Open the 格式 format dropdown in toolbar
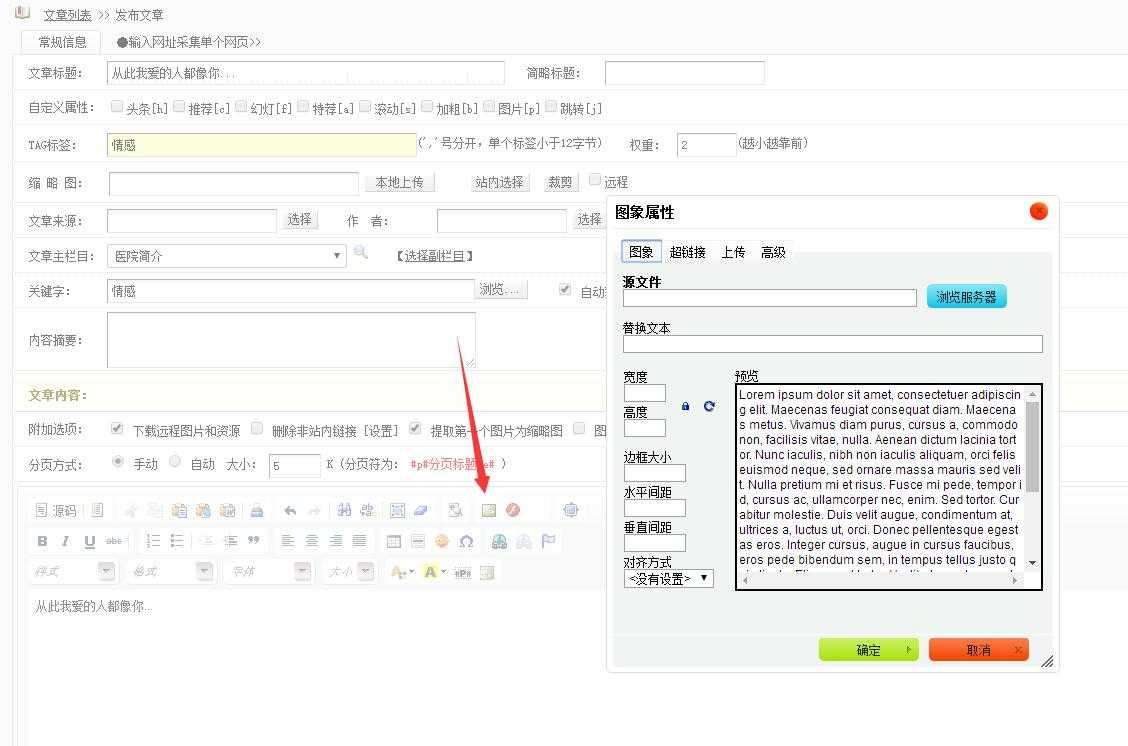This screenshot has width=1128, height=746. click(x=171, y=572)
